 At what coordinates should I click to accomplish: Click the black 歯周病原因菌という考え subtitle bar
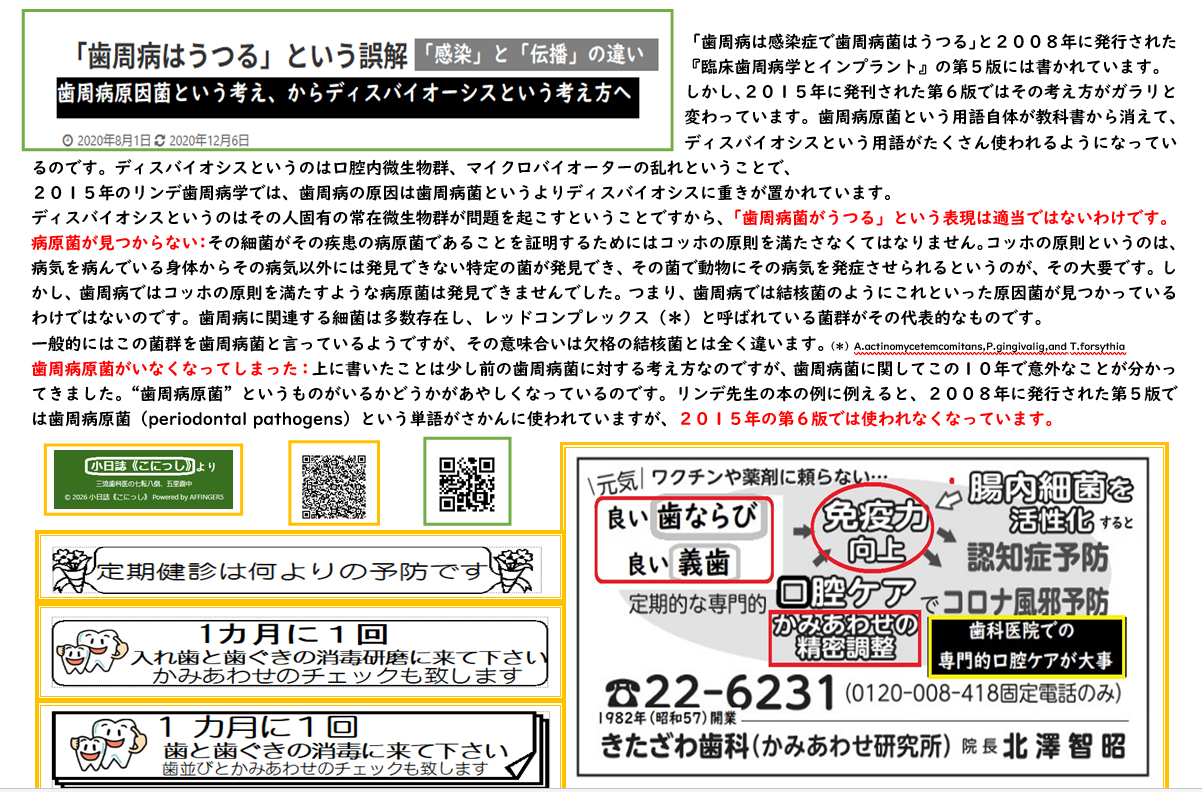point(345,97)
